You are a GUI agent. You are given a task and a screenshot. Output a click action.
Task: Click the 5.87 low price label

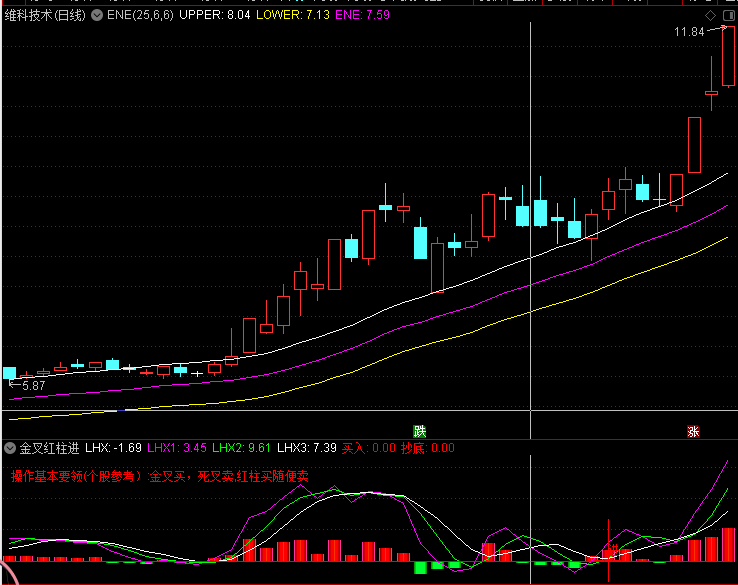pyautogui.click(x=33, y=386)
